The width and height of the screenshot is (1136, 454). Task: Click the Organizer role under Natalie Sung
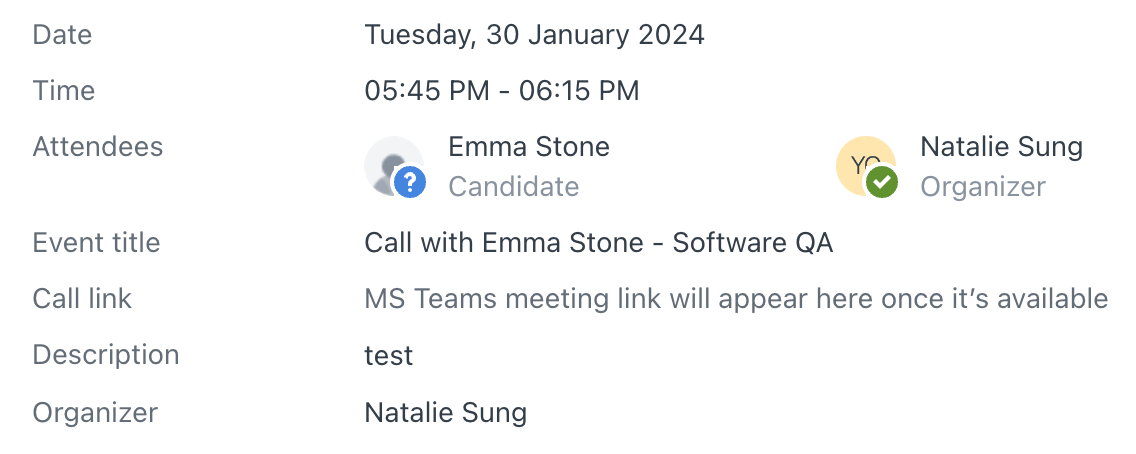pos(983,187)
